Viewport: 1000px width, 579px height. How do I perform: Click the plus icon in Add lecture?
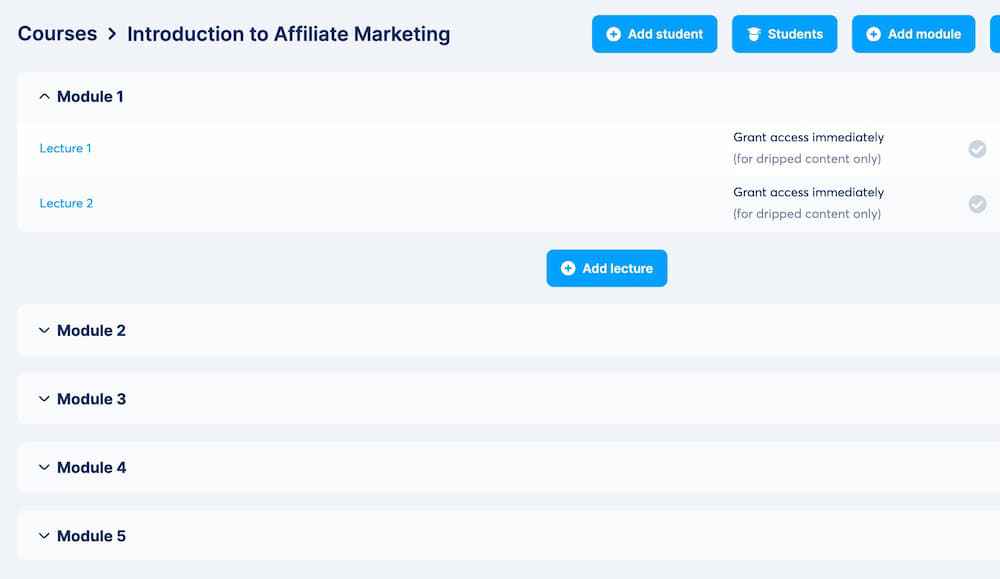click(x=568, y=268)
